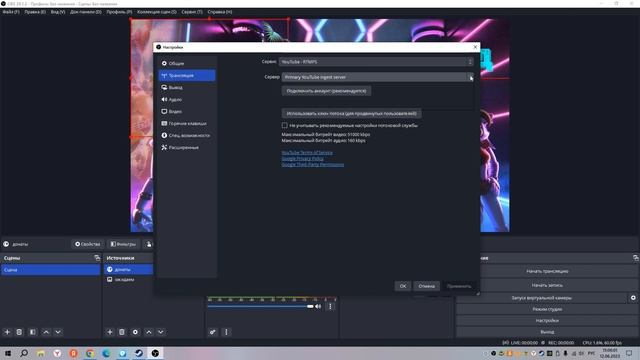The width and height of the screenshot is (640, 360).
Task: Switch to Аудио settings section
Action: (187, 99)
